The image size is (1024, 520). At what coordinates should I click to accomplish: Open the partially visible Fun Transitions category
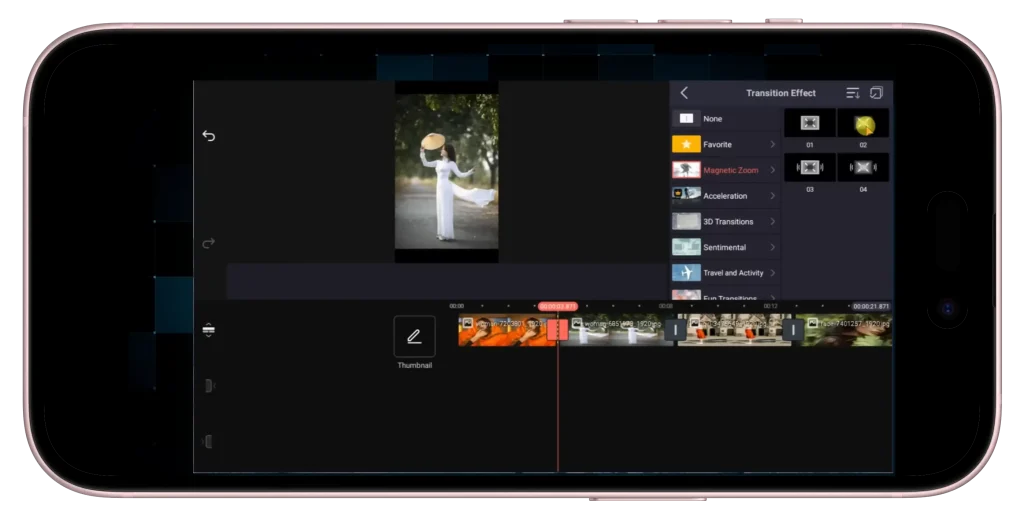[726, 295]
